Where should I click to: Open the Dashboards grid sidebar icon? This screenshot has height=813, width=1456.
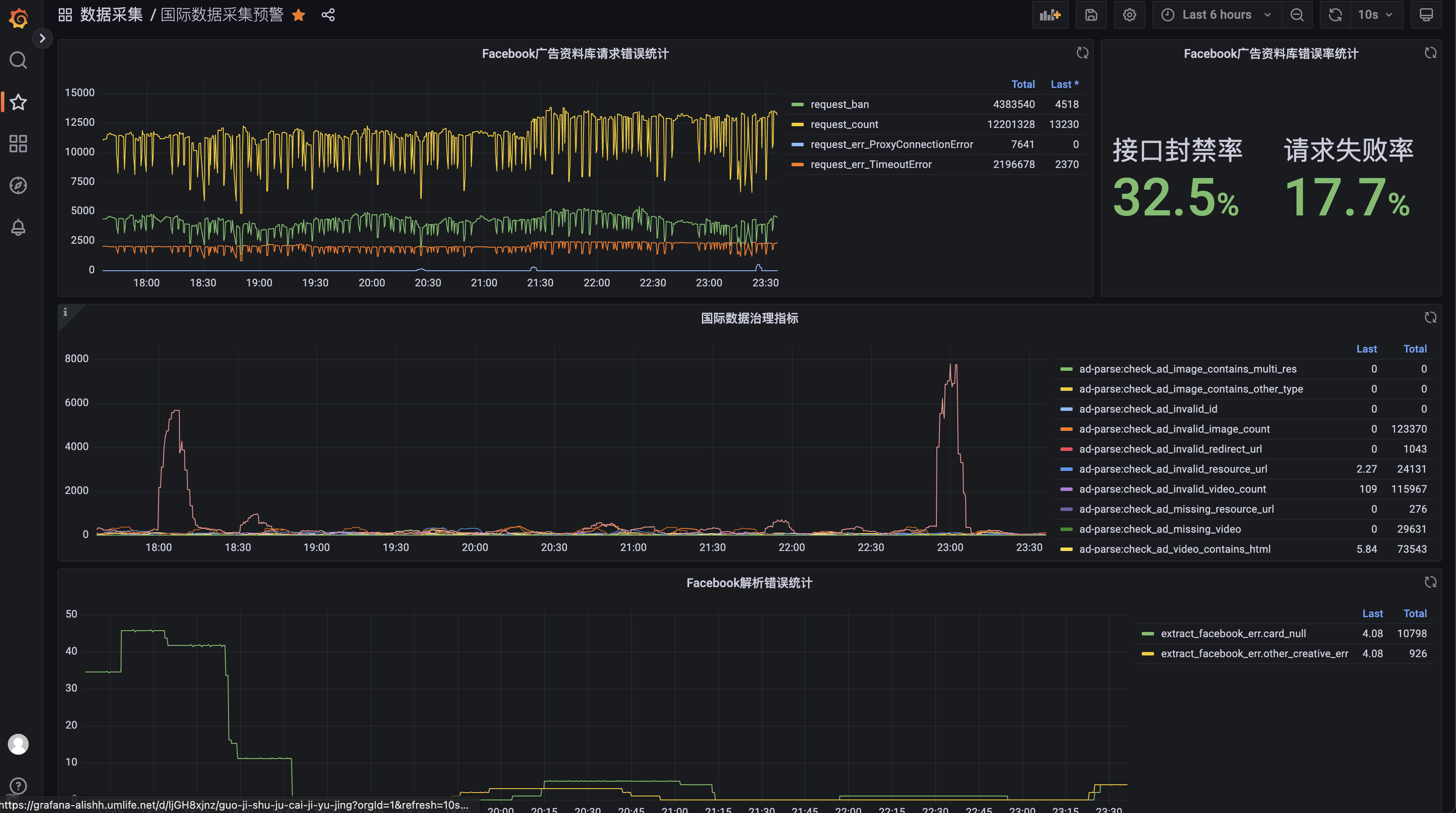click(x=18, y=144)
